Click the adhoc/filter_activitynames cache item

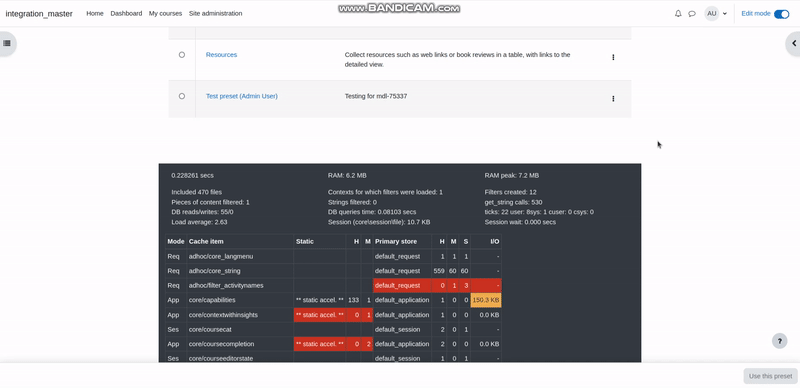coord(226,285)
